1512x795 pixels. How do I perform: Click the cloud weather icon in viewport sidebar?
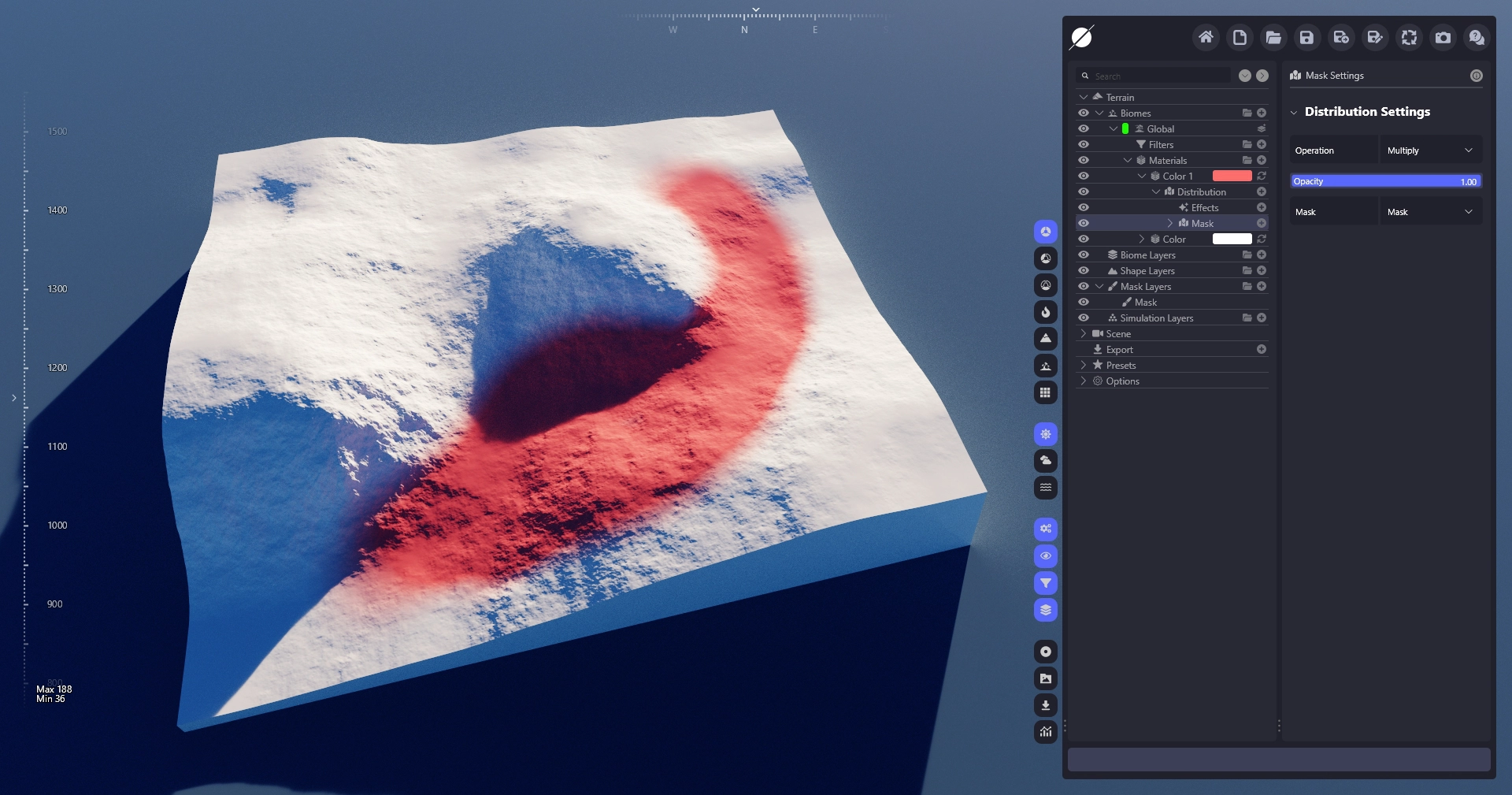[x=1045, y=461]
